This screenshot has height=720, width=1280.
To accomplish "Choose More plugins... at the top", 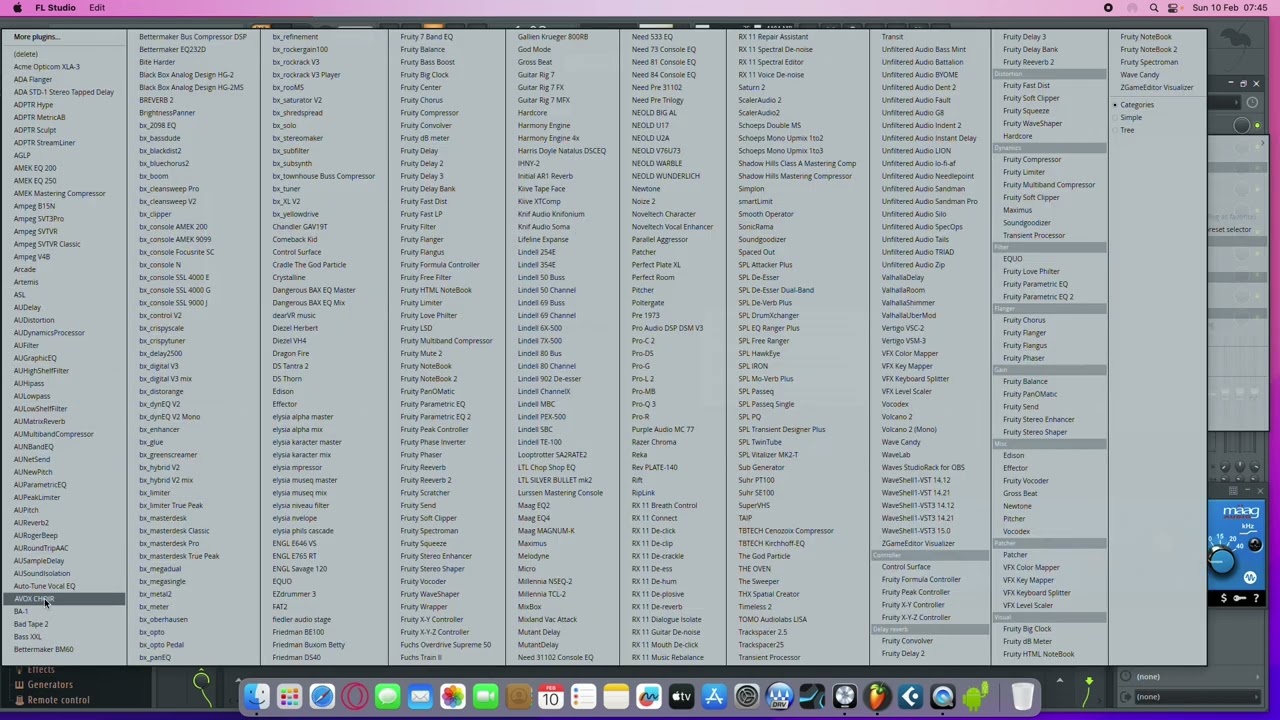I will click(36, 37).
